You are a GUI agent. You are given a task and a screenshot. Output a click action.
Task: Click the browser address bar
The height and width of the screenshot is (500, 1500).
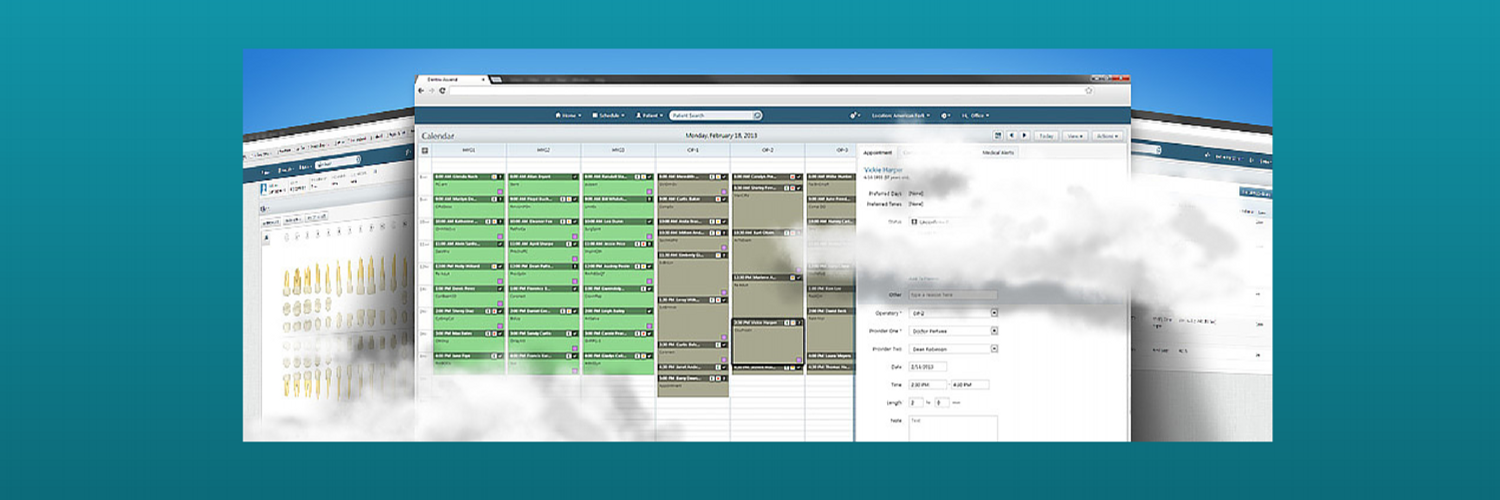pyautogui.click(x=770, y=91)
